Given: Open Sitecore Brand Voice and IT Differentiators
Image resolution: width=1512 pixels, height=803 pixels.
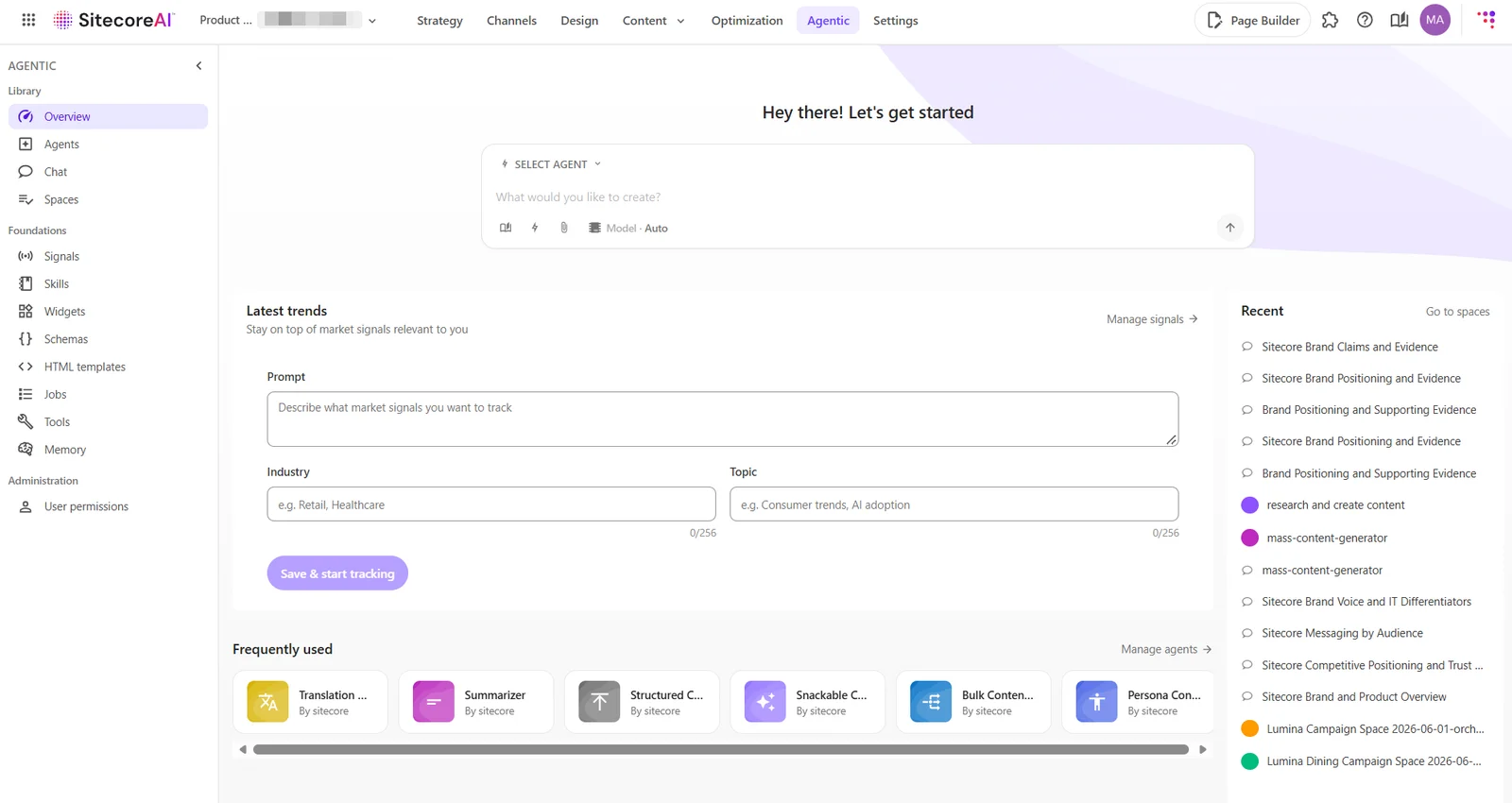Looking at the screenshot, I should [x=1365, y=602].
